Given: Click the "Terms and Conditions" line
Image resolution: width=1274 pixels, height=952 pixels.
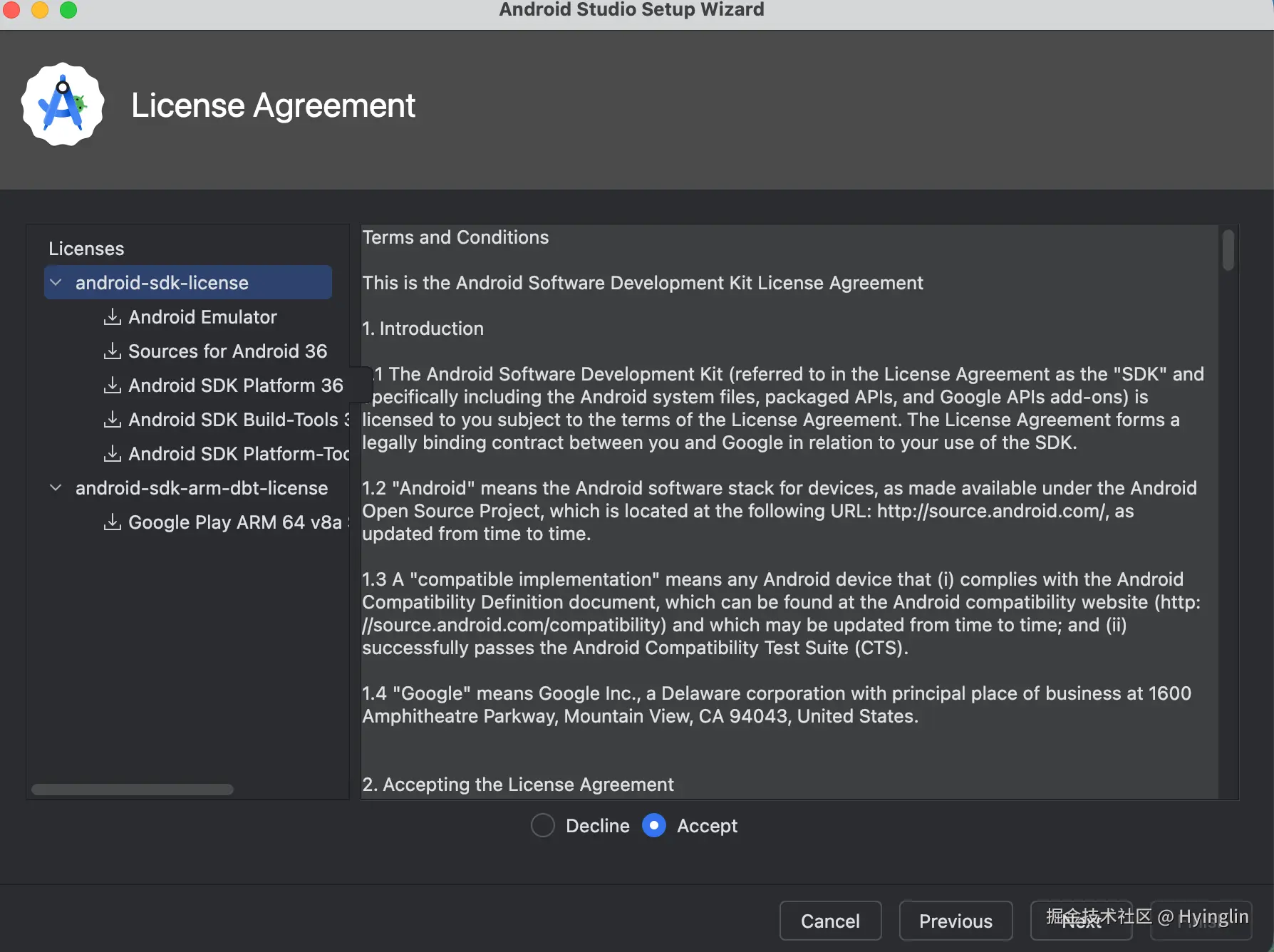Looking at the screenshot, I should [x=455, y=237].
